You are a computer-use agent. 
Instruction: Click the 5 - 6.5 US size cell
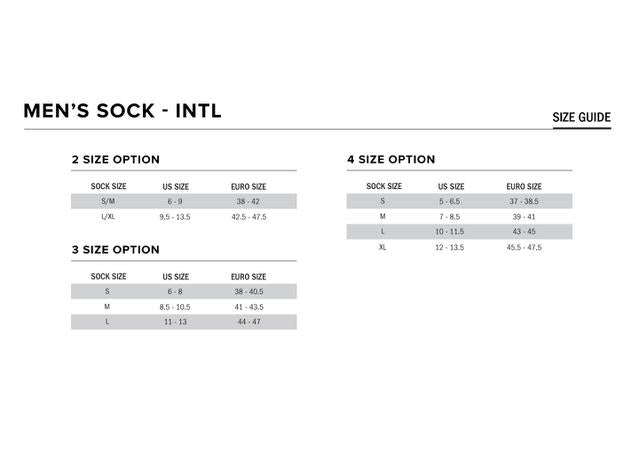tap(449, 201)
